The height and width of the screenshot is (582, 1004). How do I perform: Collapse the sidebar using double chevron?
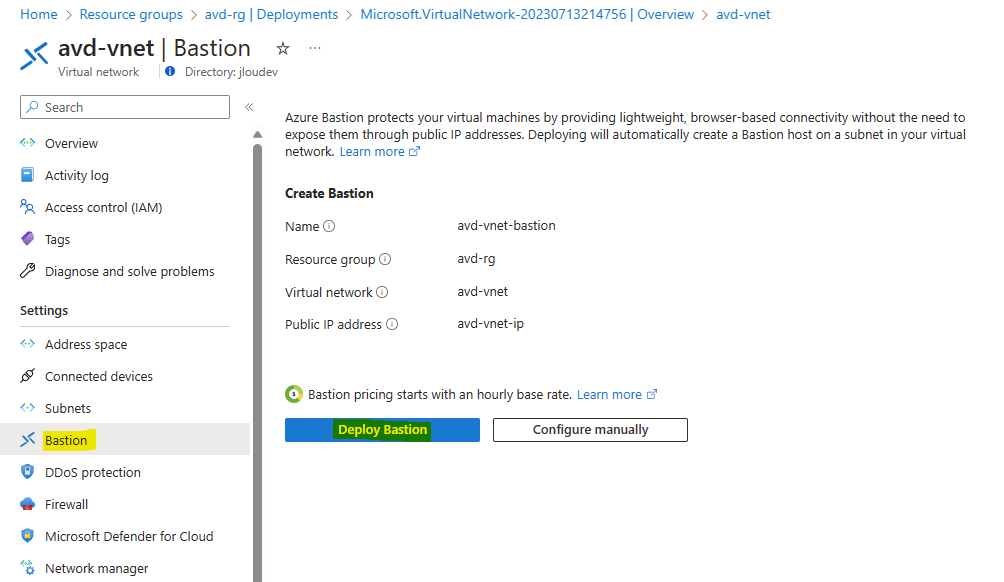tap(249, 107)
